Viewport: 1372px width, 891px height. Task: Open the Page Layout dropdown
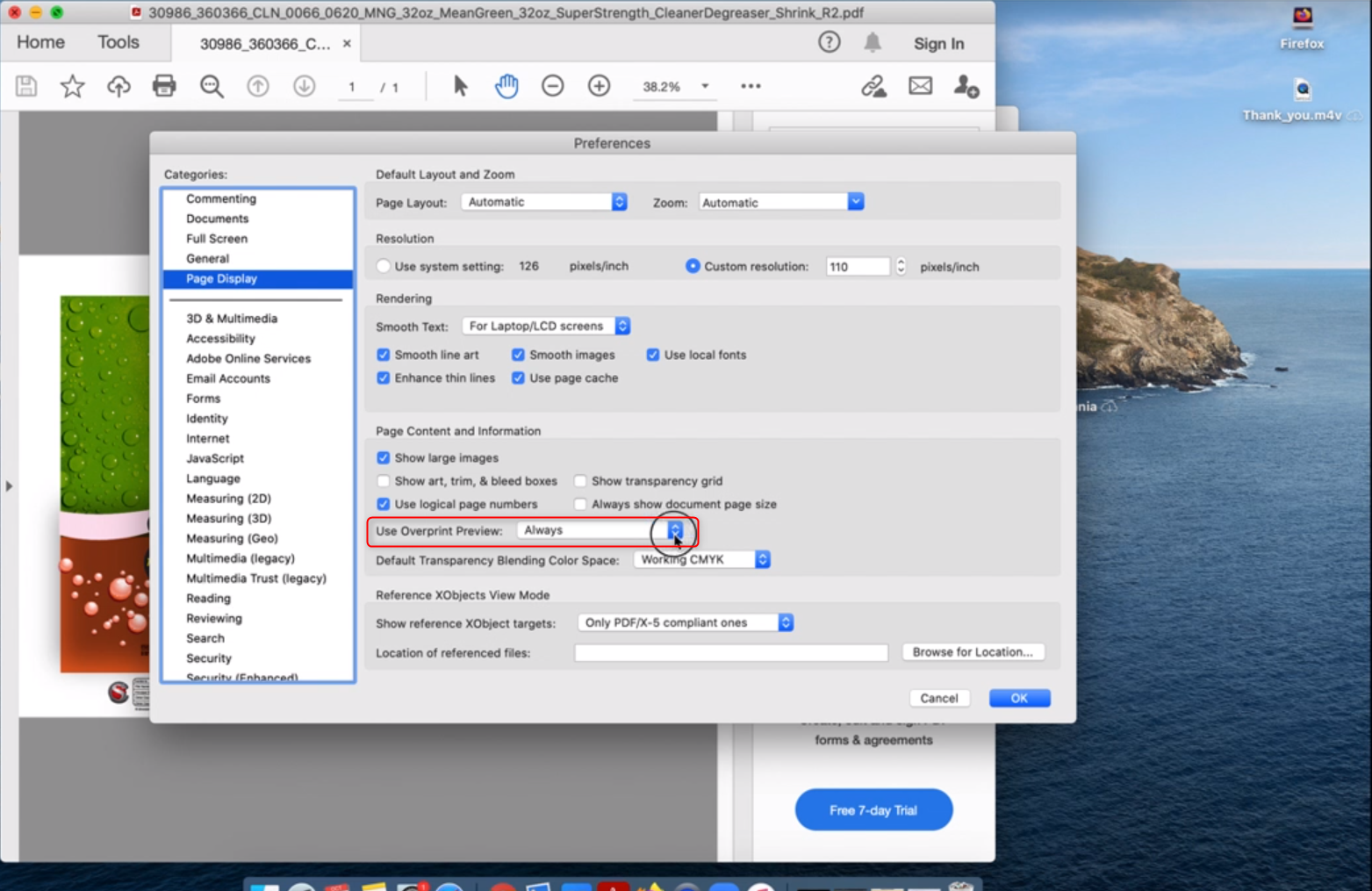click(x=619, y=202)
